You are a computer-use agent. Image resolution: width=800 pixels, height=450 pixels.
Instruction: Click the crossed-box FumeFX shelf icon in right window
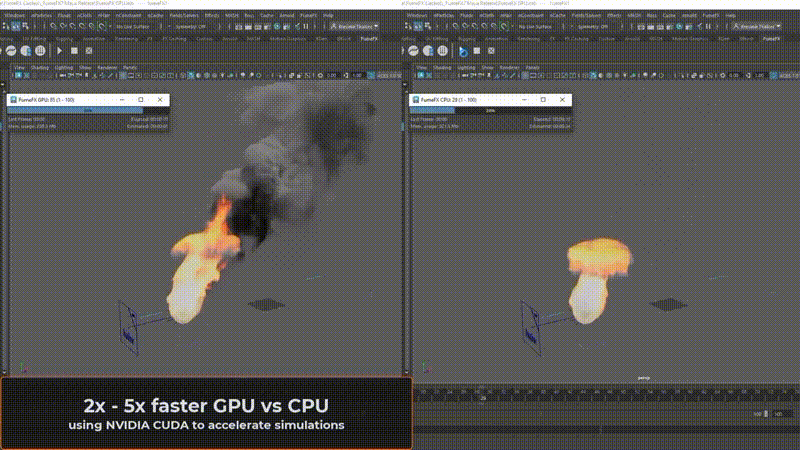(x=491, y=51)
